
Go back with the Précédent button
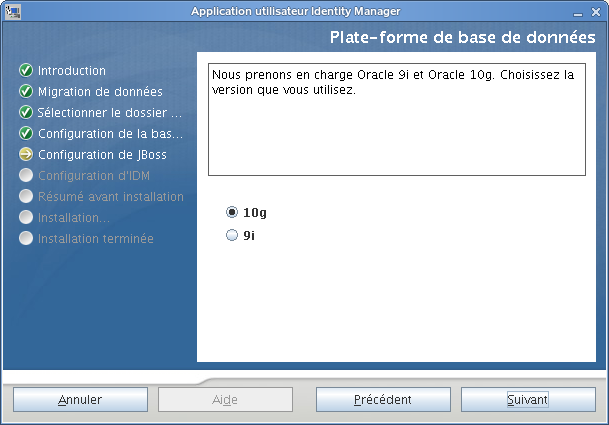coord(382,399)
